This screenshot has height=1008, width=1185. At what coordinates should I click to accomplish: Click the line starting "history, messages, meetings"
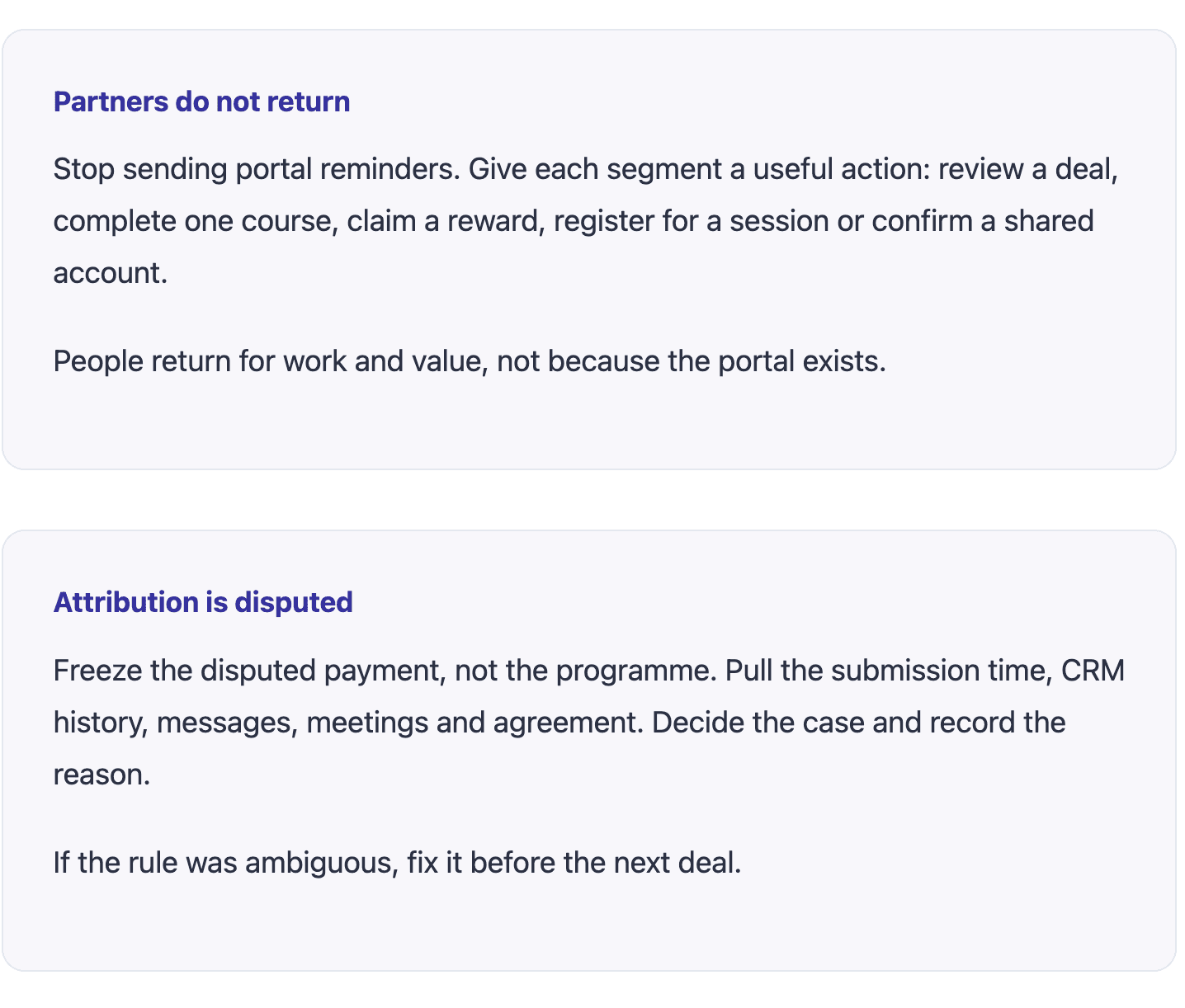(x=559, y=723)
